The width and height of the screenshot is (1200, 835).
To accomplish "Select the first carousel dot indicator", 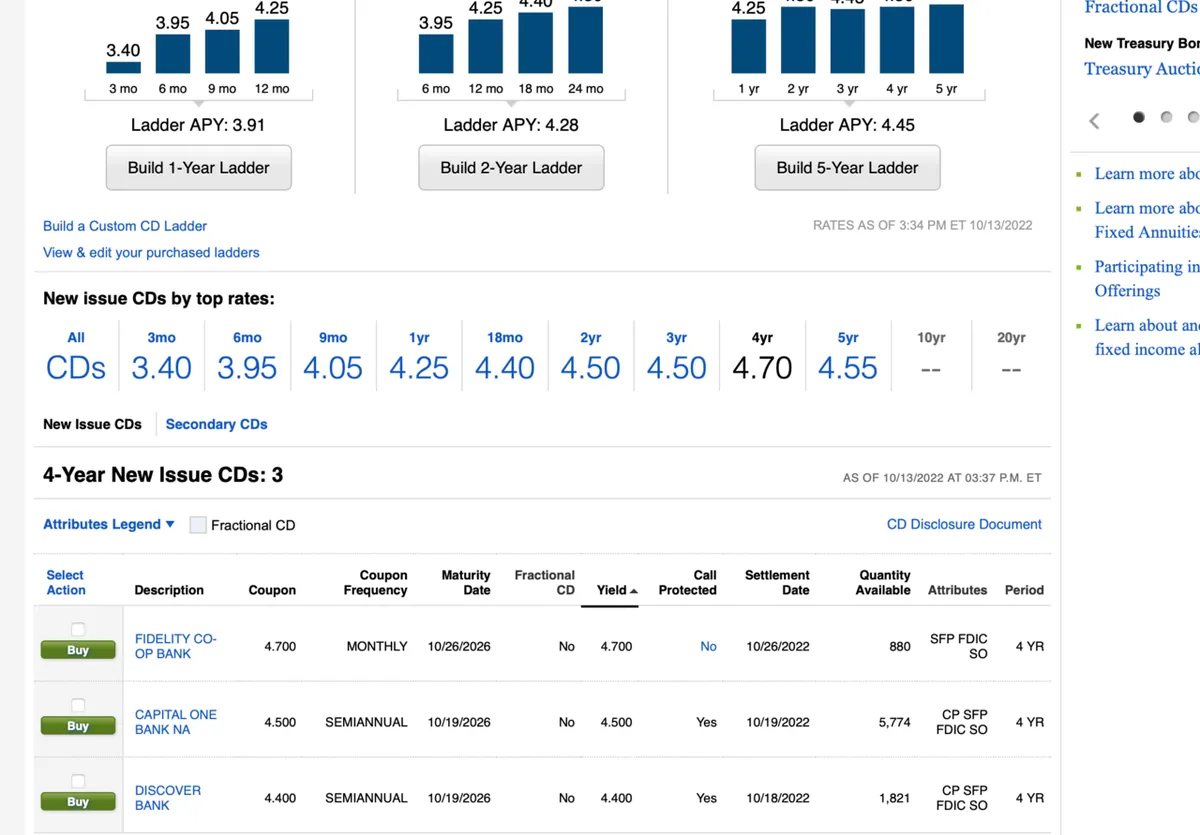I will click(x=1138, y=117).
